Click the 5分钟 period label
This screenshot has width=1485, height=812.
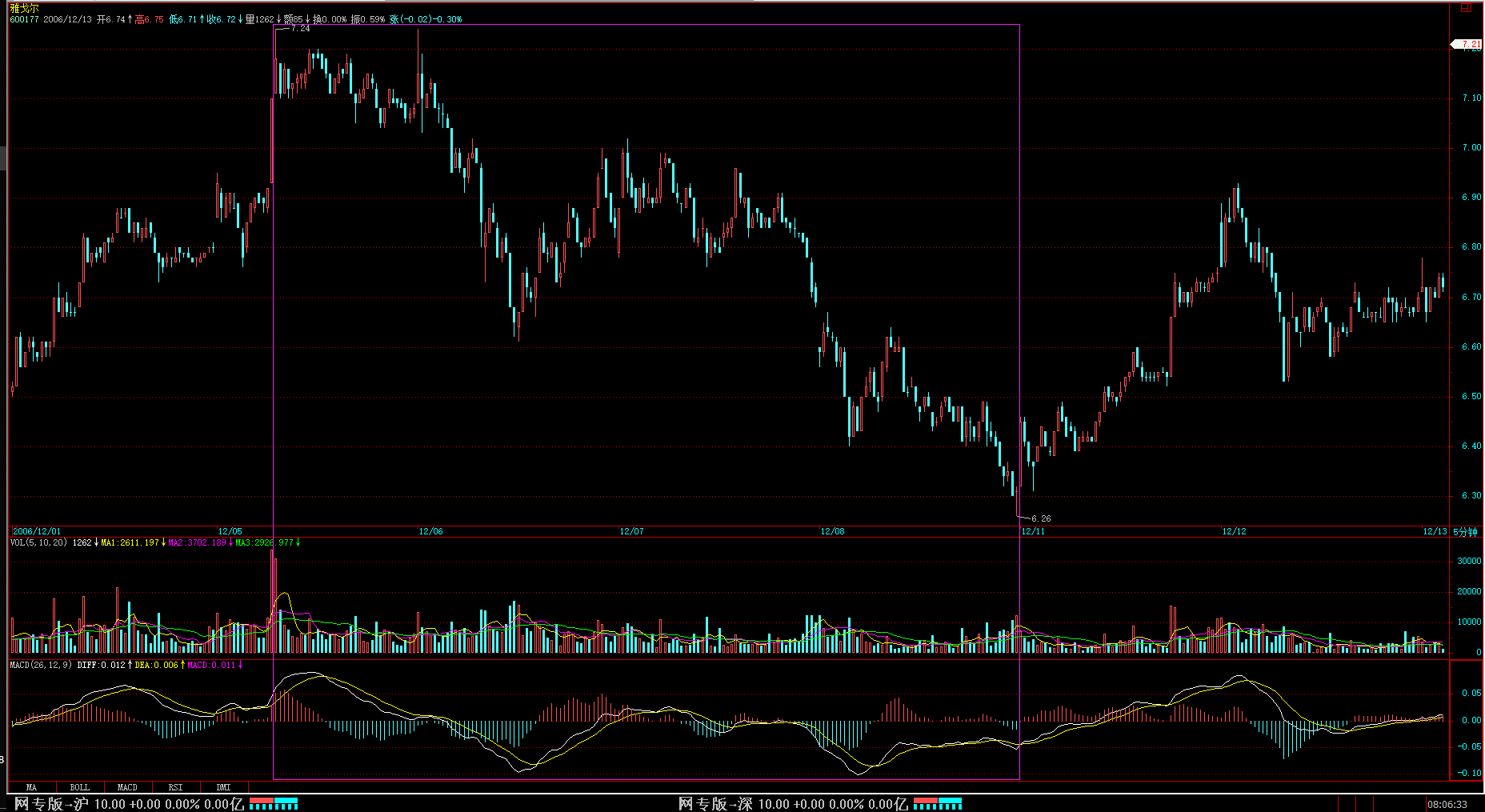pos(1466,532)
